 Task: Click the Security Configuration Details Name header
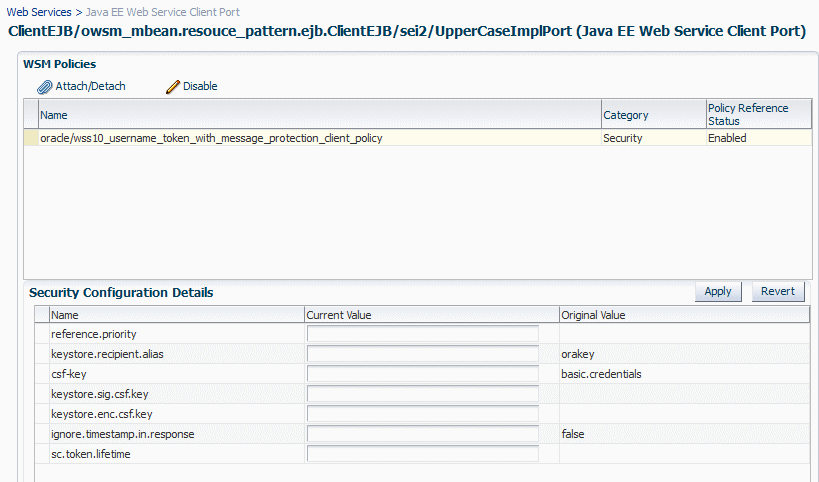tap(177, 315)
